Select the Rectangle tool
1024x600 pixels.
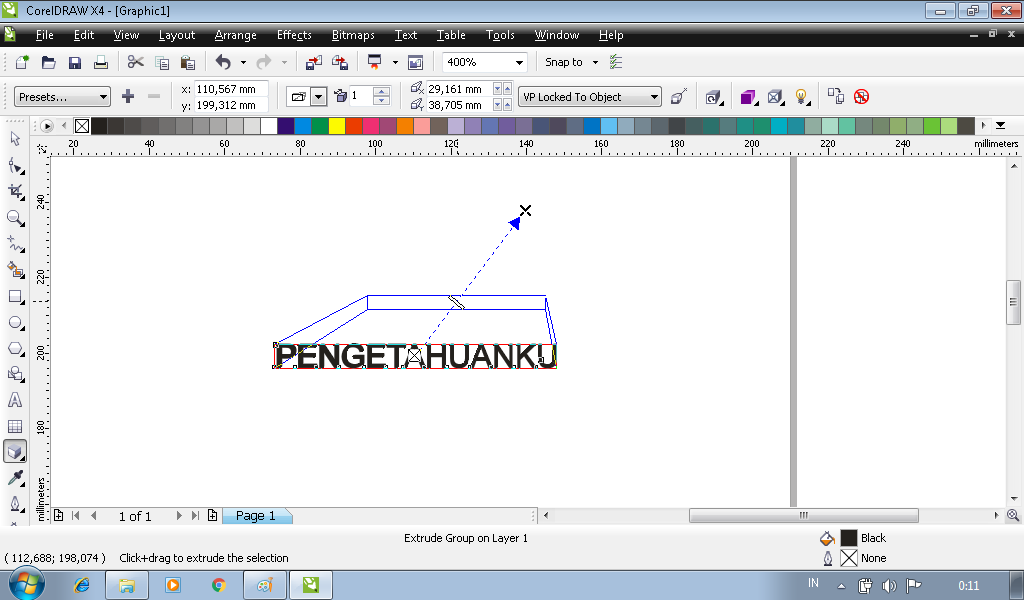14,296
